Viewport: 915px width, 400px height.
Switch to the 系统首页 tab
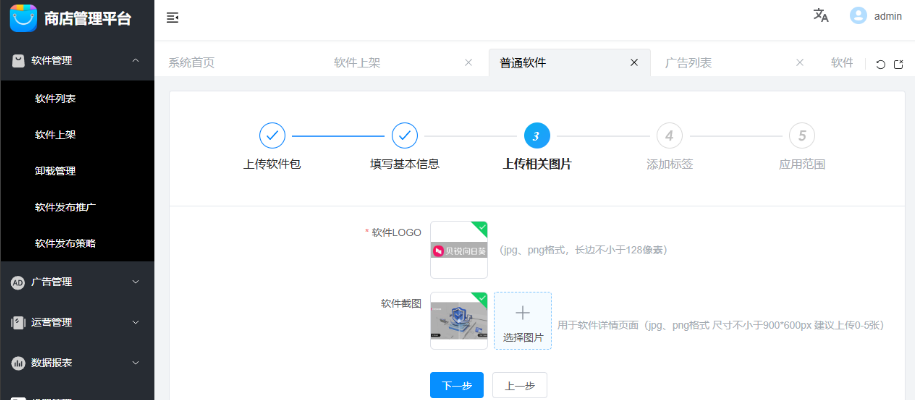[191, 62]
